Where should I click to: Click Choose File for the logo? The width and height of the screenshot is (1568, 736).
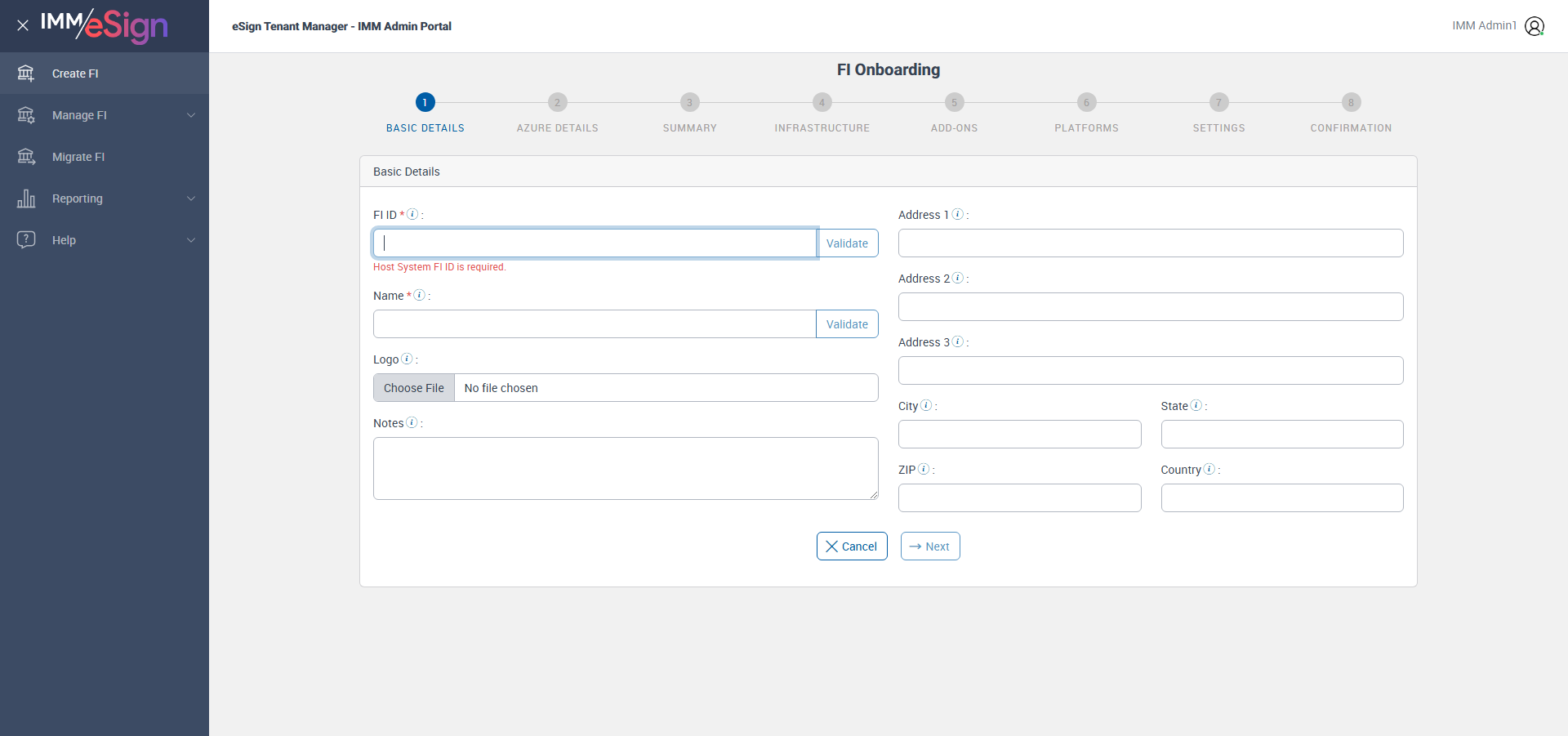click(414, 388)
